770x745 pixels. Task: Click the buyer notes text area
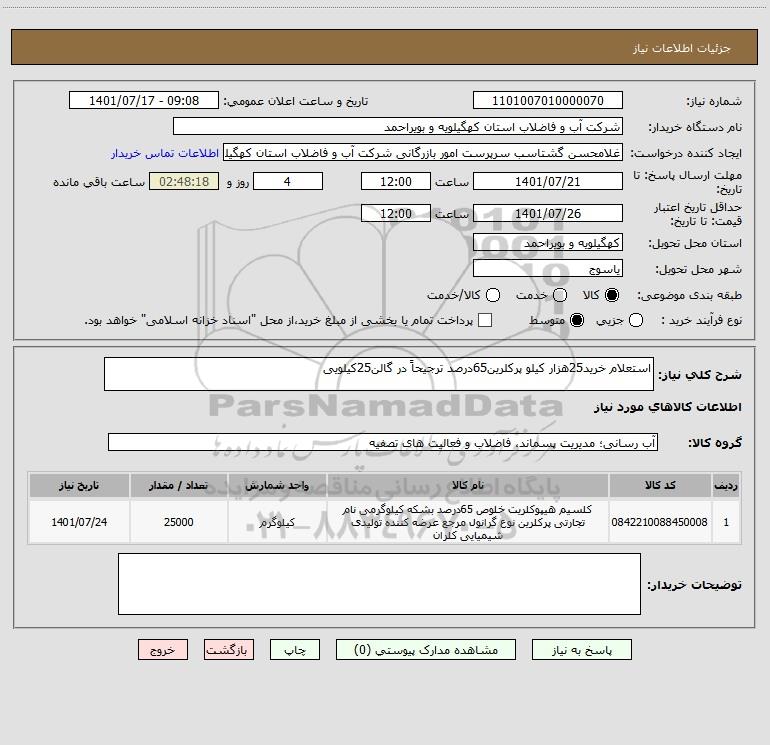click(379, 584)
